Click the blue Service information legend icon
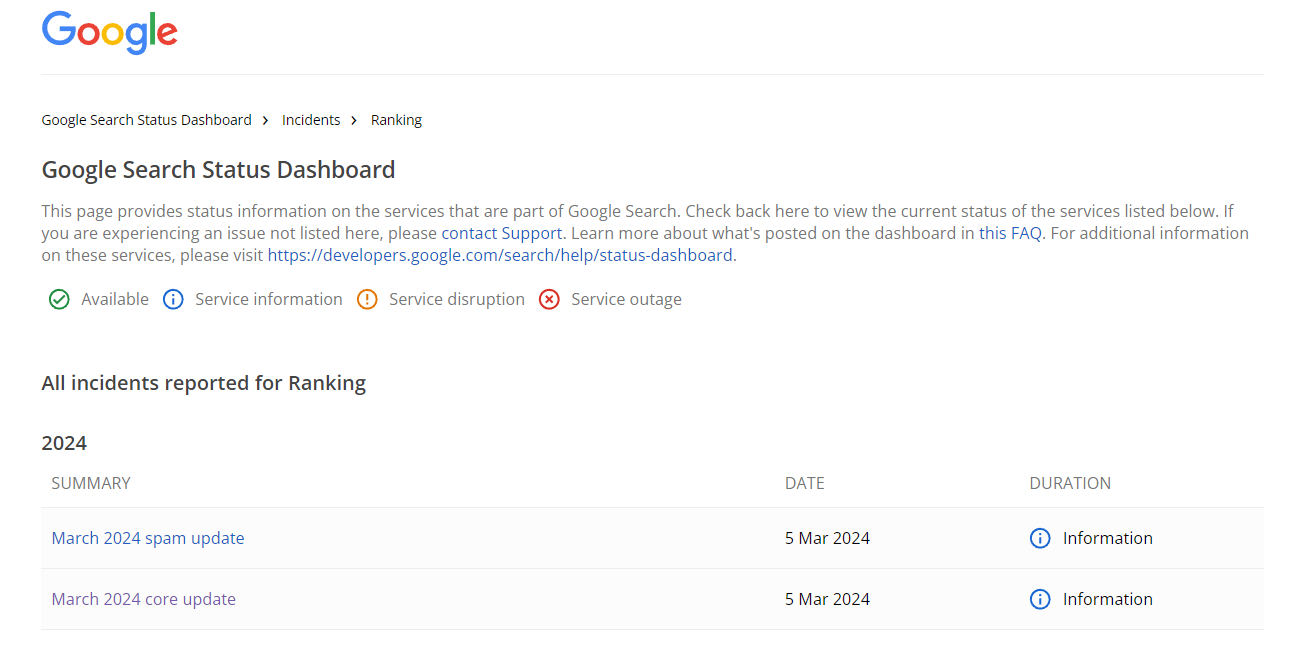Image resolution: width=1312 pixels, height=645 pixels. (173, 299)
